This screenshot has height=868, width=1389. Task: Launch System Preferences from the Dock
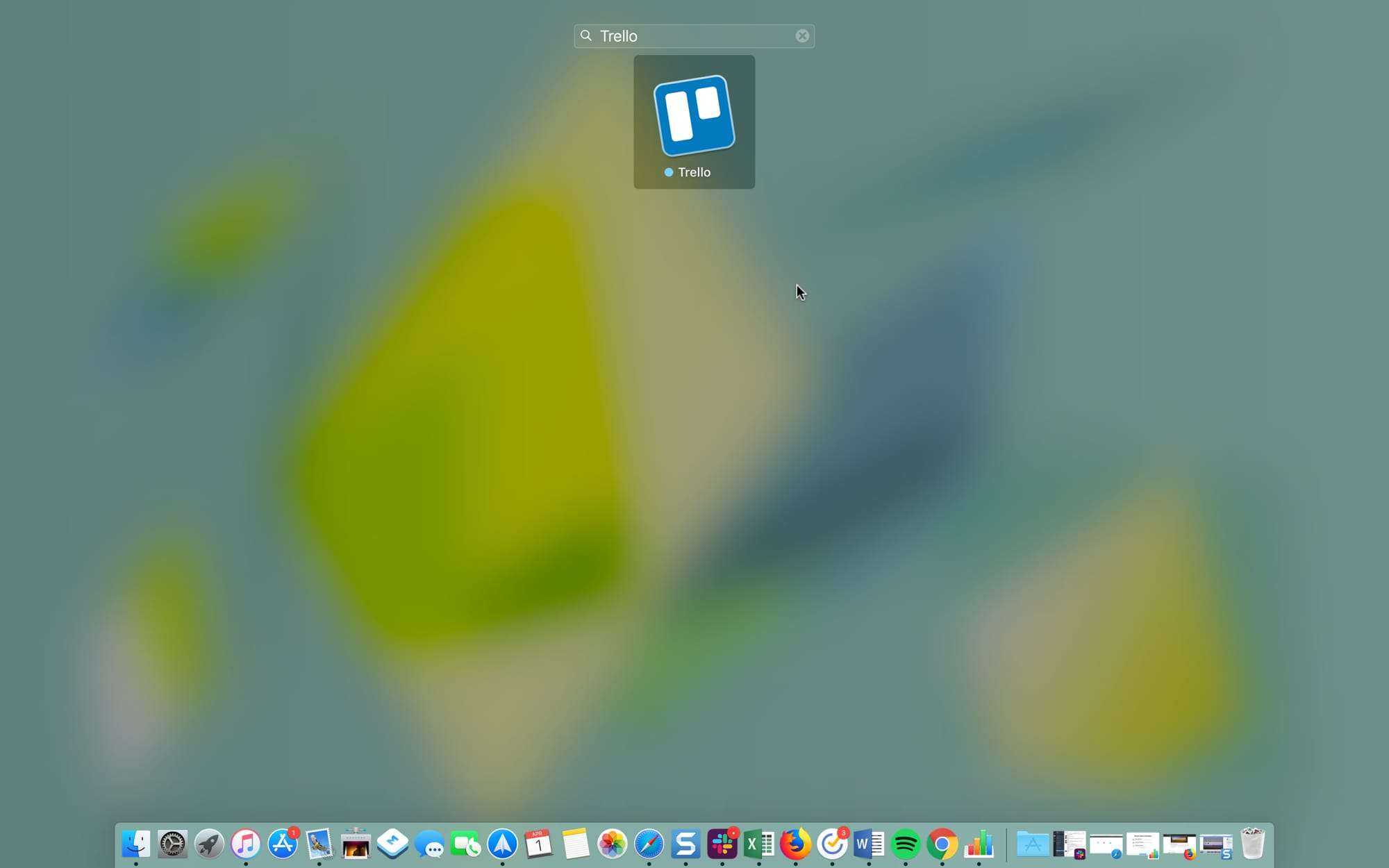[x=172, y=844]
